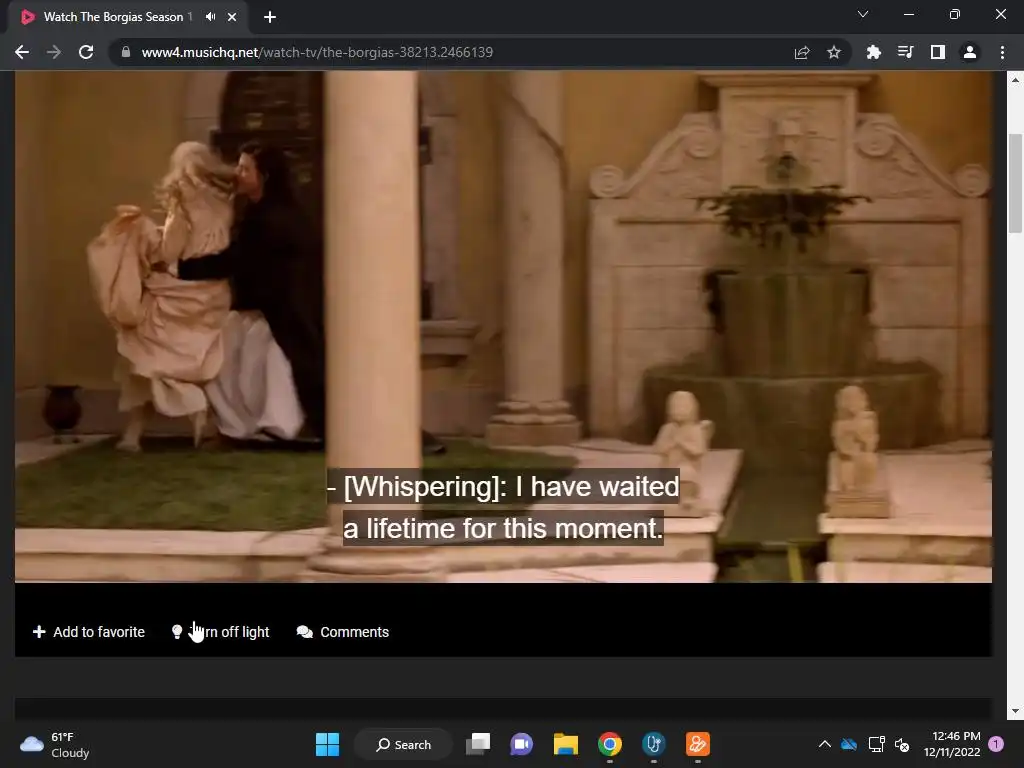This screenshot has height=768, width=1024.
Task: Open Task View on taskbar
Action: pos(478,744)
